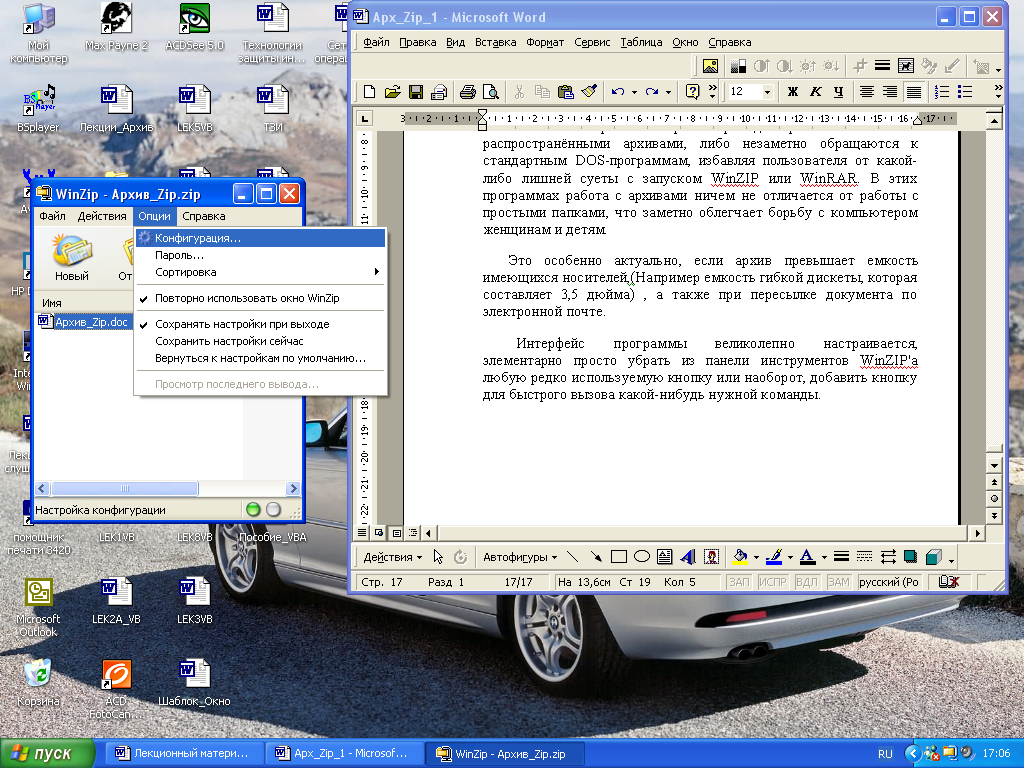Switch to 'Лекционный матери…' taskbar button

(183, 753)
